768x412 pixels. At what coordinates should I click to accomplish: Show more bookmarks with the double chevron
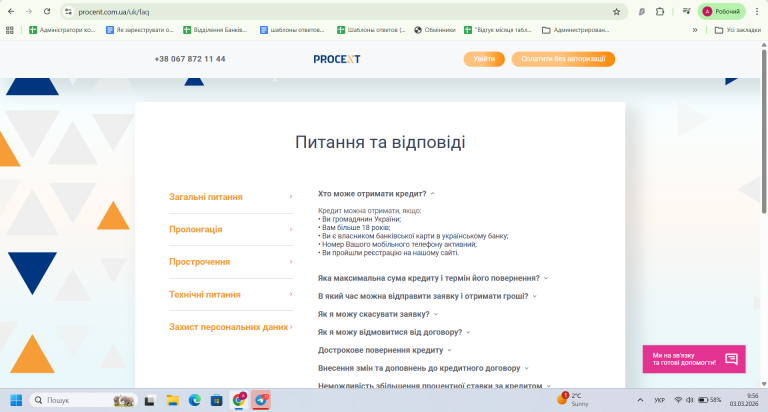[695, 30]
